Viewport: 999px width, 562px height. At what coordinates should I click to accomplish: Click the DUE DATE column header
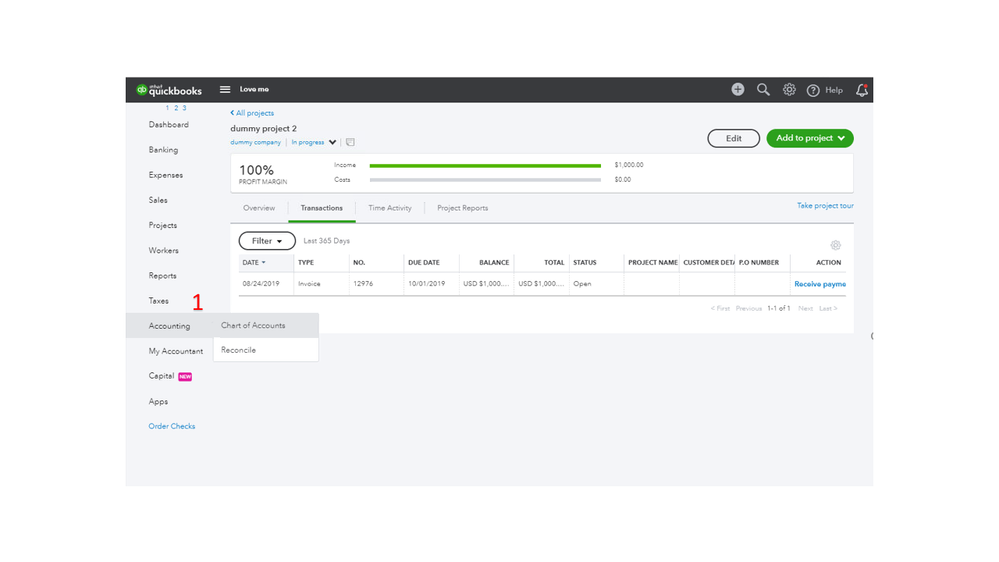(424, 263)
